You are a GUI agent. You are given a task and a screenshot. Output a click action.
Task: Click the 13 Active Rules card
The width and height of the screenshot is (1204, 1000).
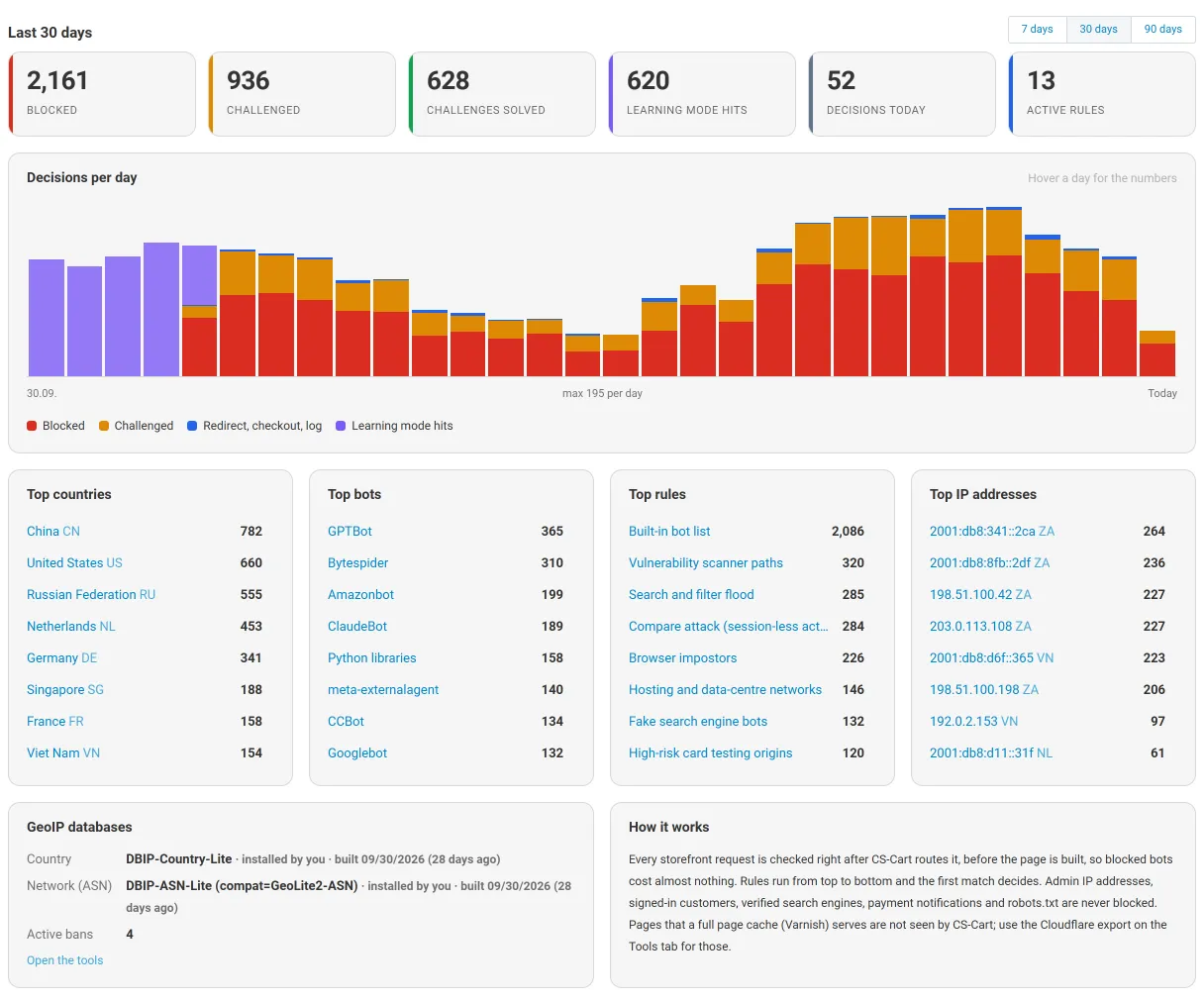[1102, 94]
